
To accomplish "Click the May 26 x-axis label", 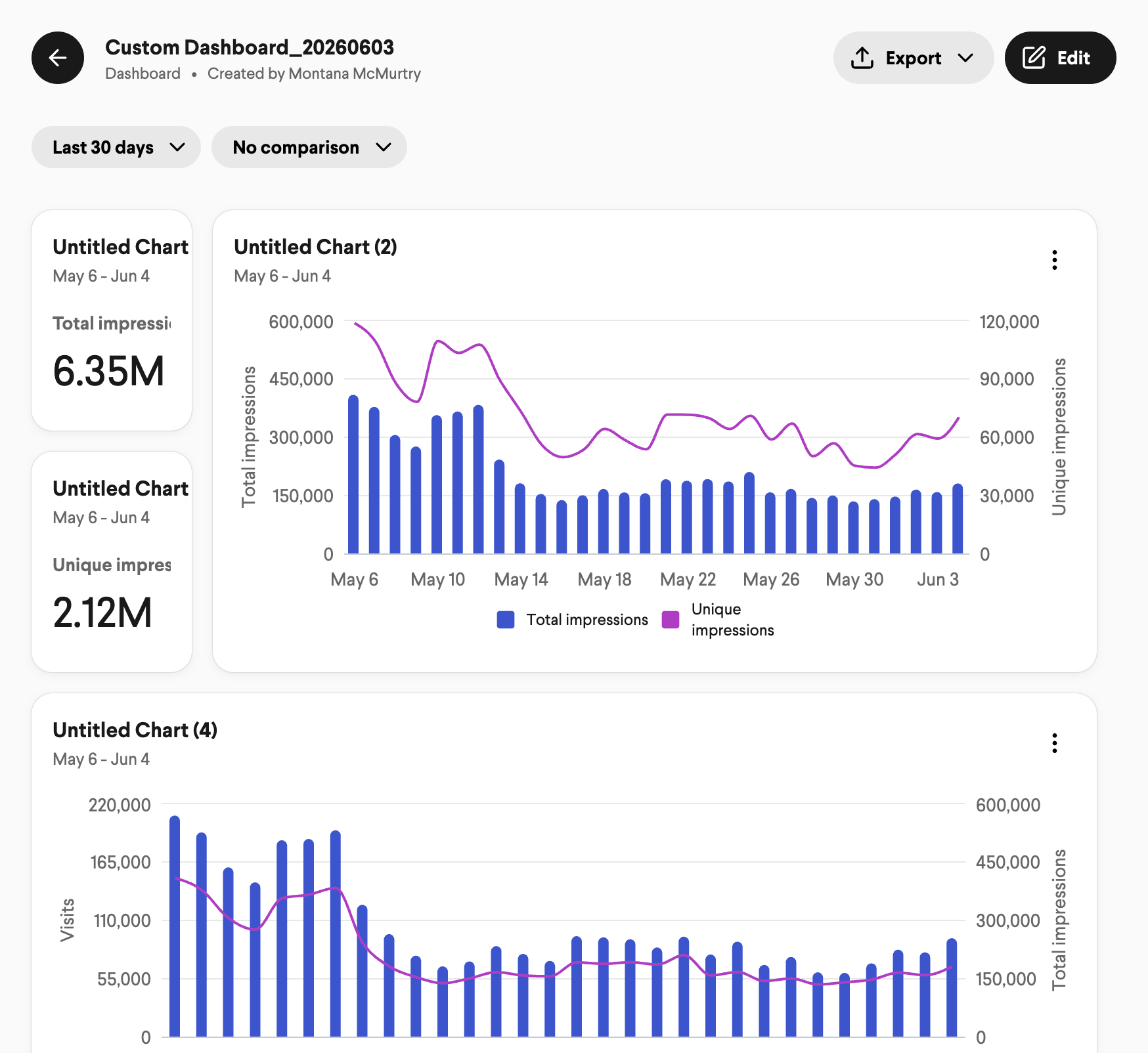I will tap(771, 579).
